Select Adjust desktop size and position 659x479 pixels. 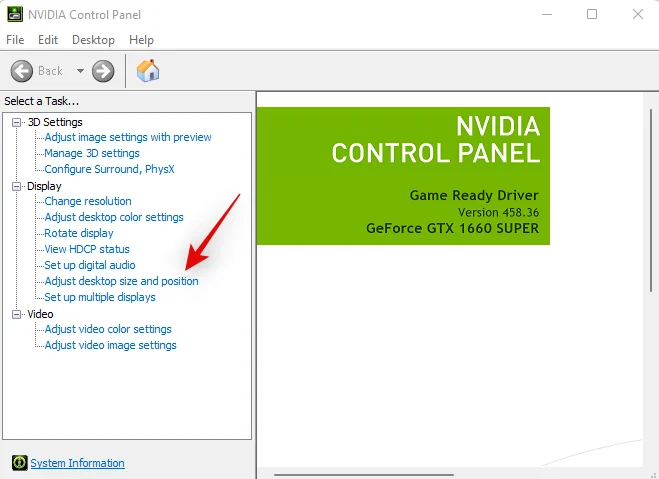121,281
